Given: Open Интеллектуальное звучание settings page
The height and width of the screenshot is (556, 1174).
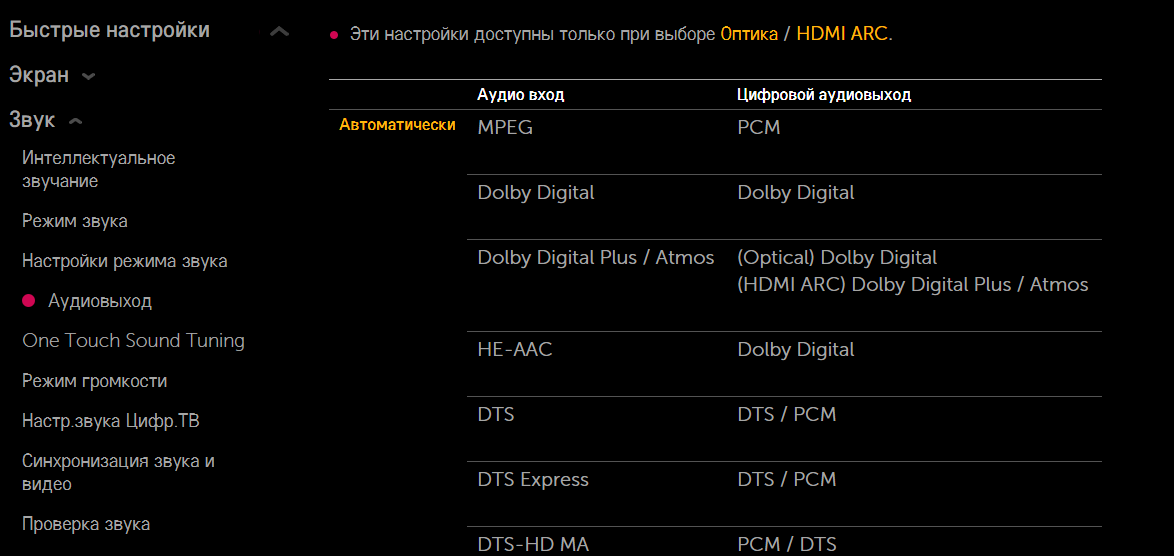Looking at the screenshot, I should [x=98, y=169].
